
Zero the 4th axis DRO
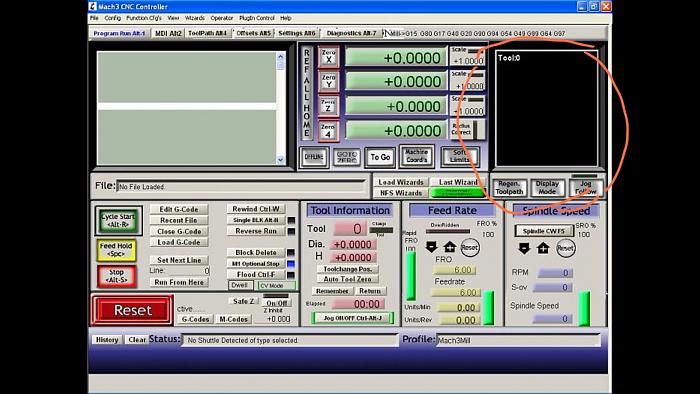point(328,131)
